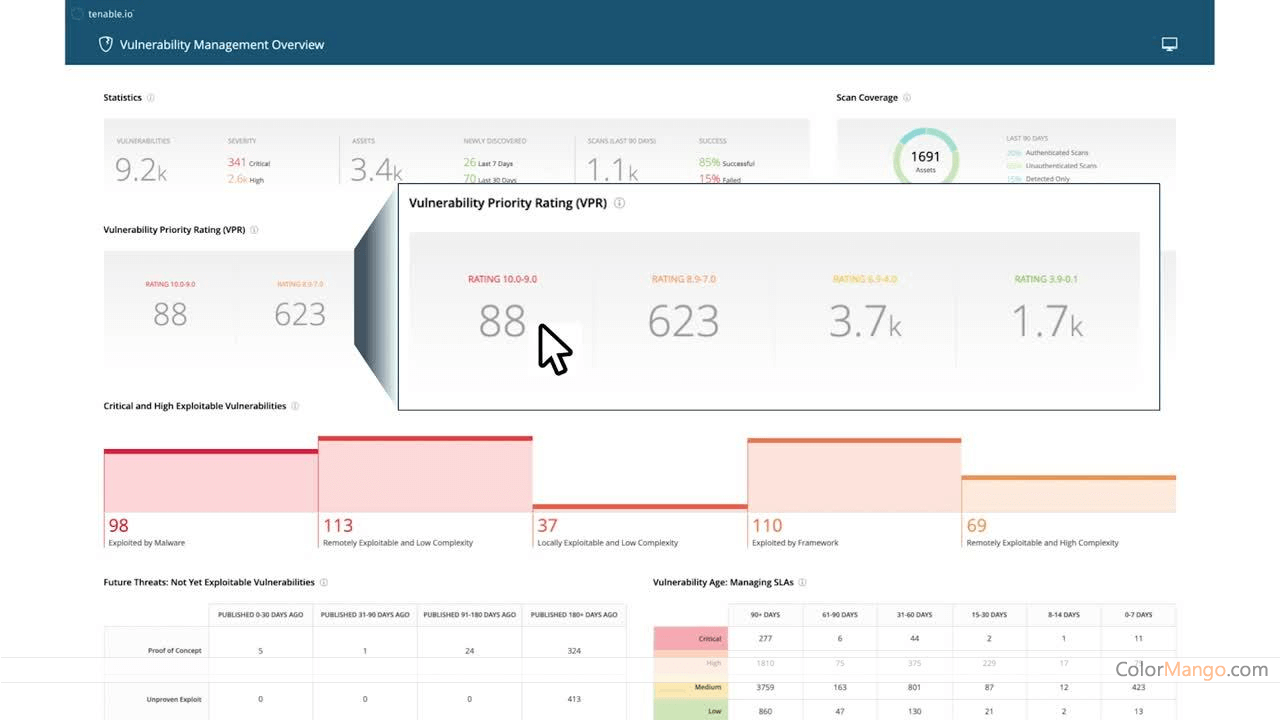Select the 90+ Days column header
Image resolution: width=1280 pixels, height=720 pixels.
[764, 614]
